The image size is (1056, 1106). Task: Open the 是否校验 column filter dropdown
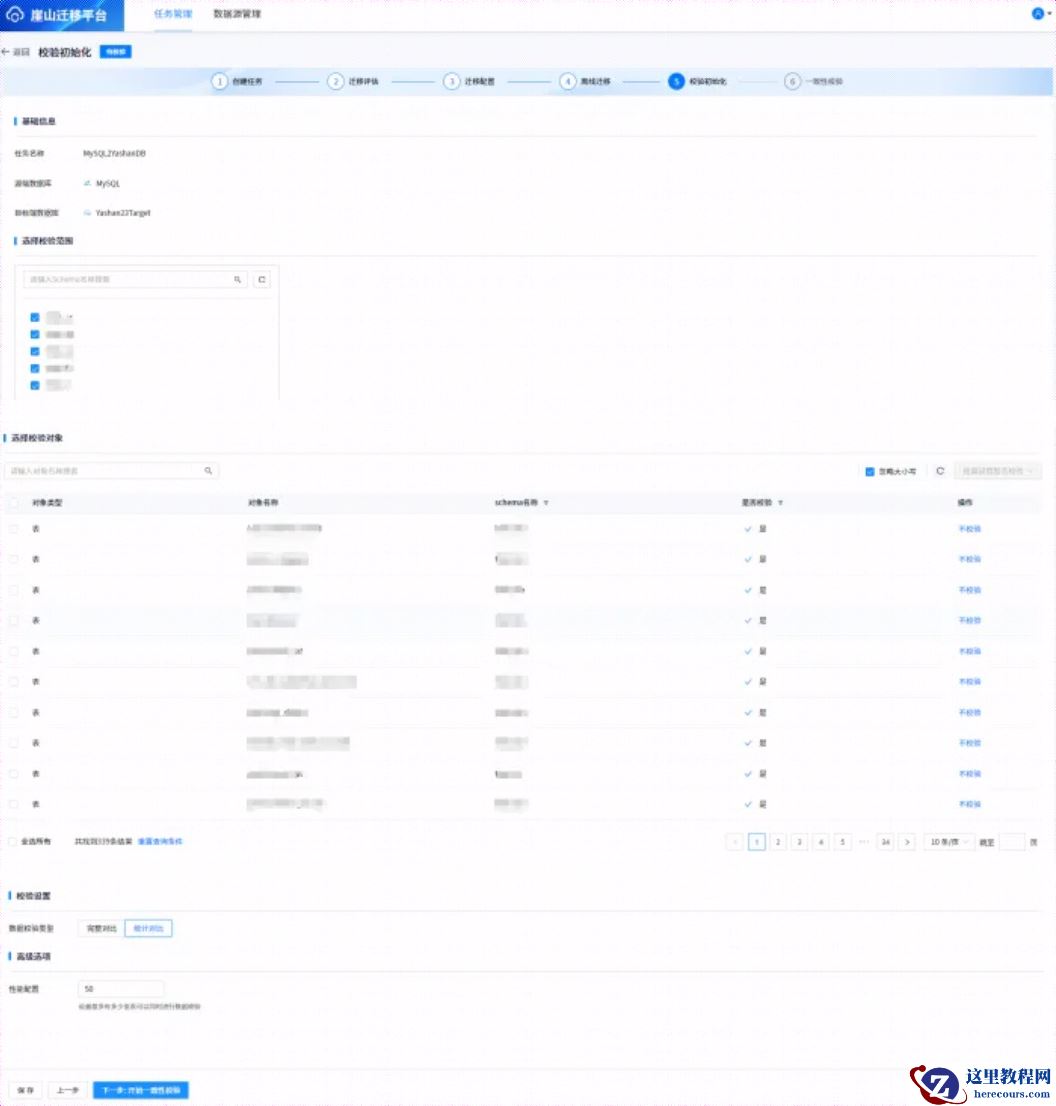click(780, 503)
